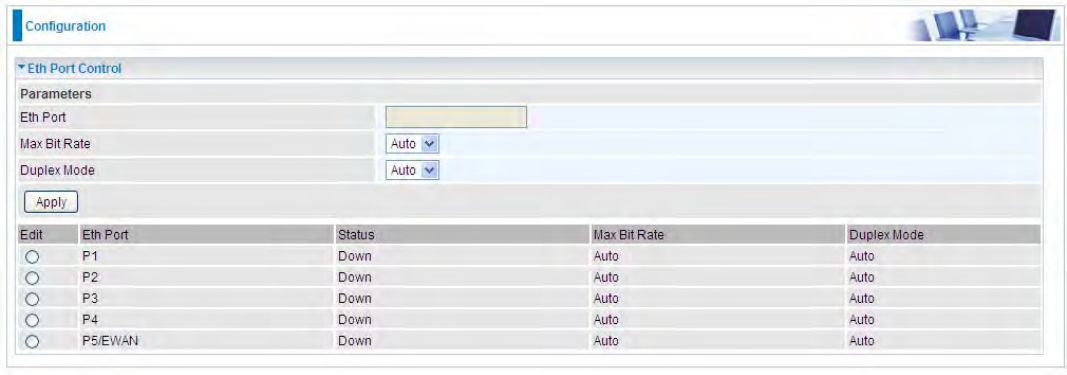Click the P3 port name cell
1067x375 pixels.
pyautogui.click(x=91, y=298)
